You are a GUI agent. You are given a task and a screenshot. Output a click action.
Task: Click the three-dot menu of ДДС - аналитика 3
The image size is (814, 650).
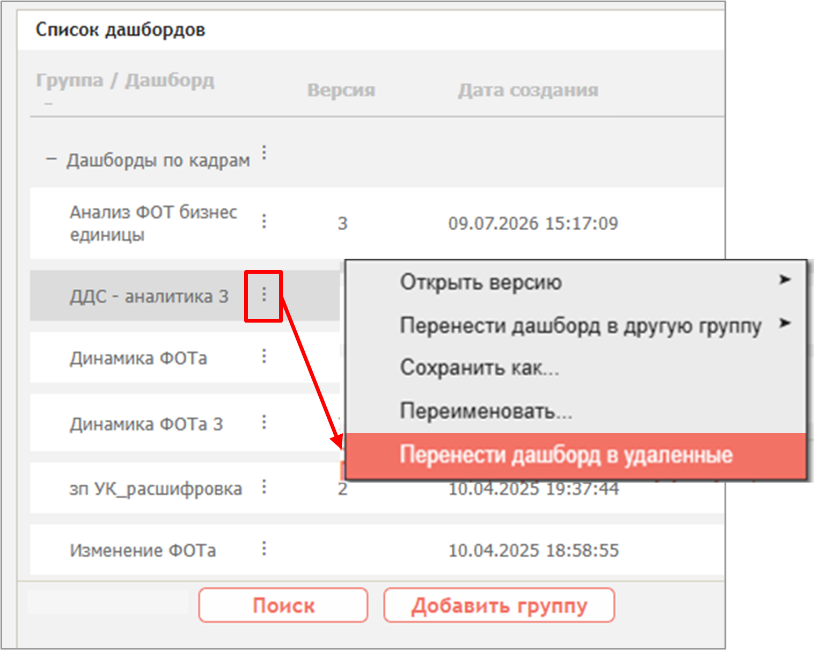pos(264,295)
